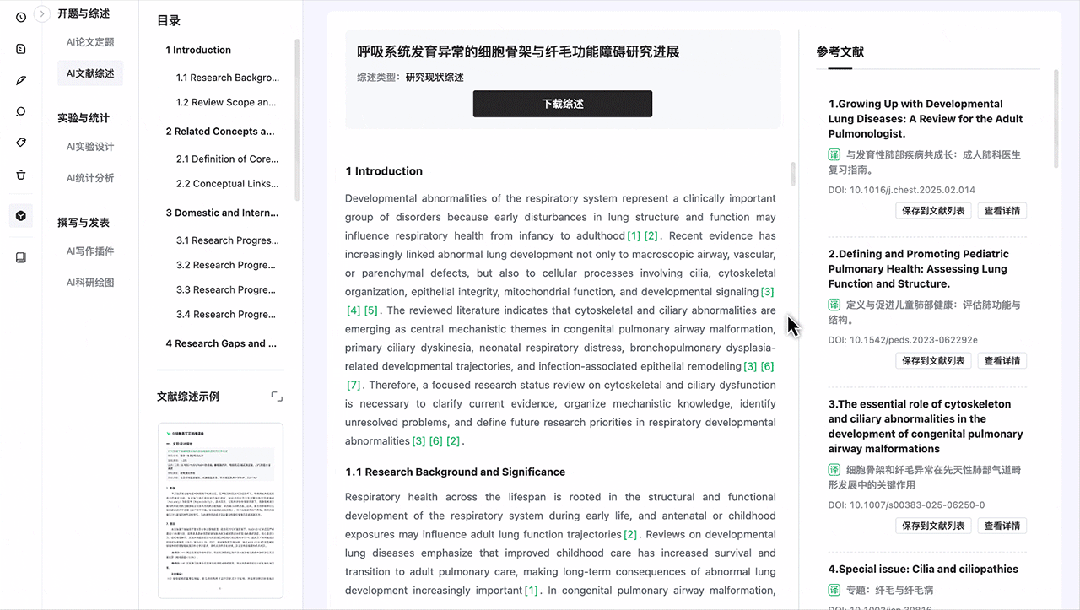Viewport: 1080px width, 610px height.
Task: Click 保存到文献列表 for 'Defining and Promoting Pediatric' reference
Action: pyautogui.click(x=933, y=361)
